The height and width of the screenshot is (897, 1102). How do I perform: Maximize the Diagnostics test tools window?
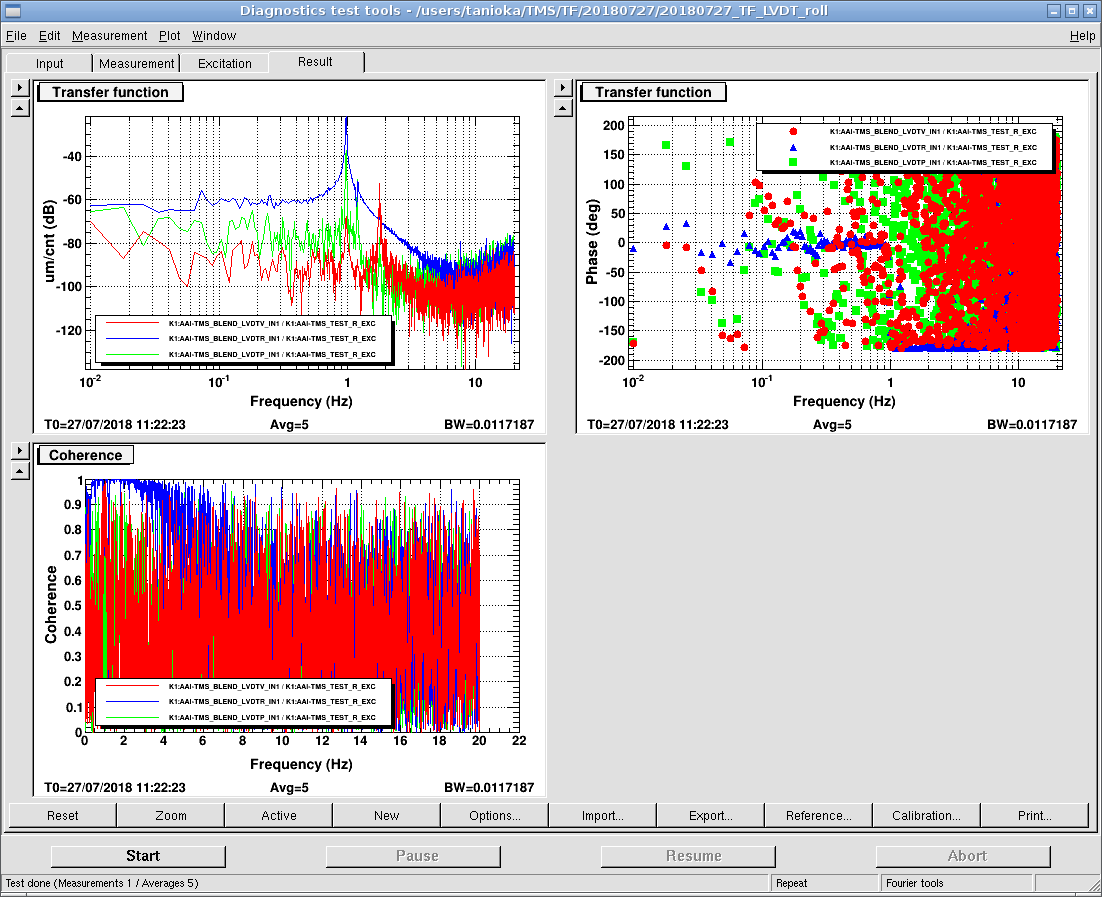pos(1071,10)
